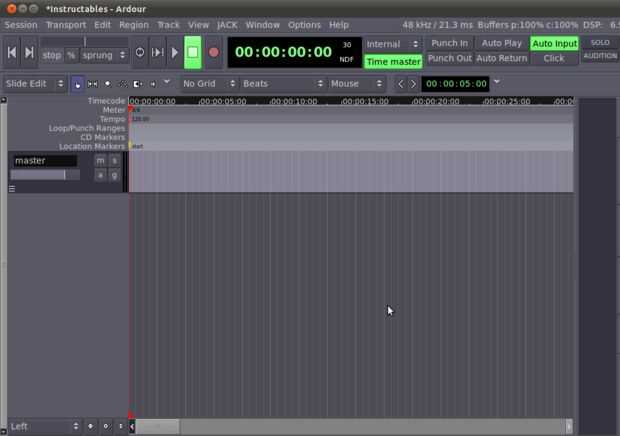Toggle Time master button

(x=393, y=62)
